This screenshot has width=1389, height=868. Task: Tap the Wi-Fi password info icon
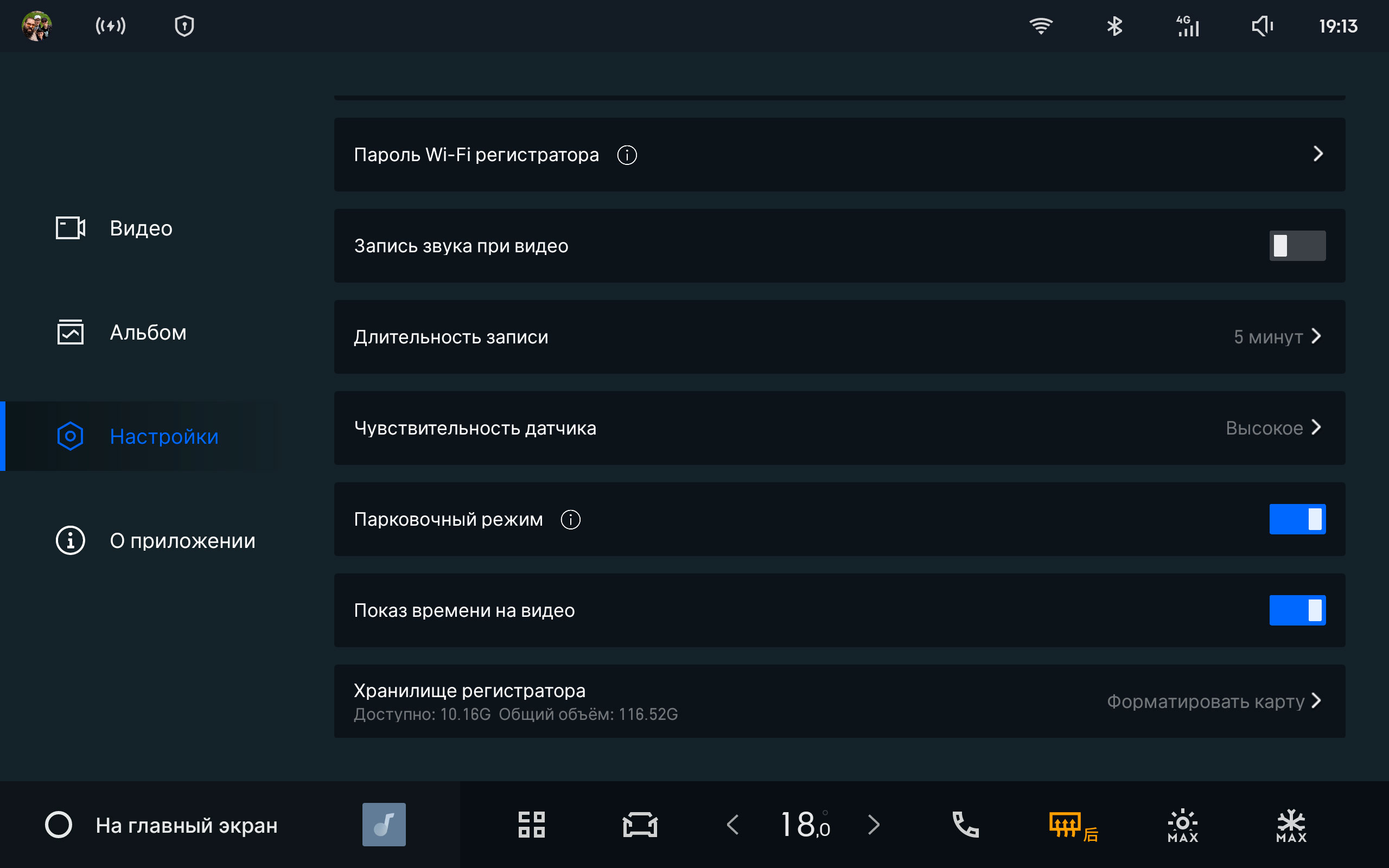click(x=627, y=155)
